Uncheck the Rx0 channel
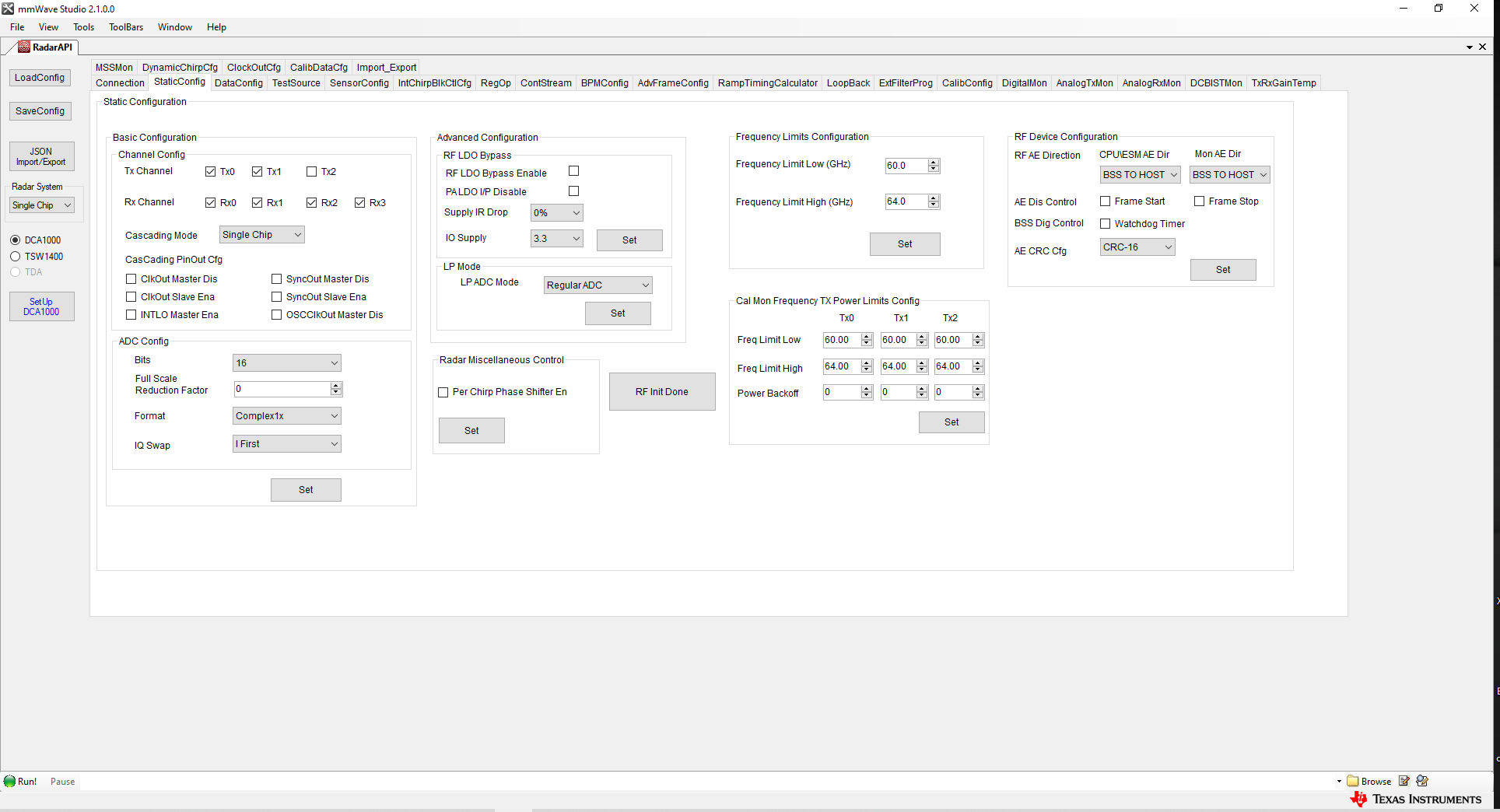This screenshot has width=1500, height=812. (x=210, y=203)
